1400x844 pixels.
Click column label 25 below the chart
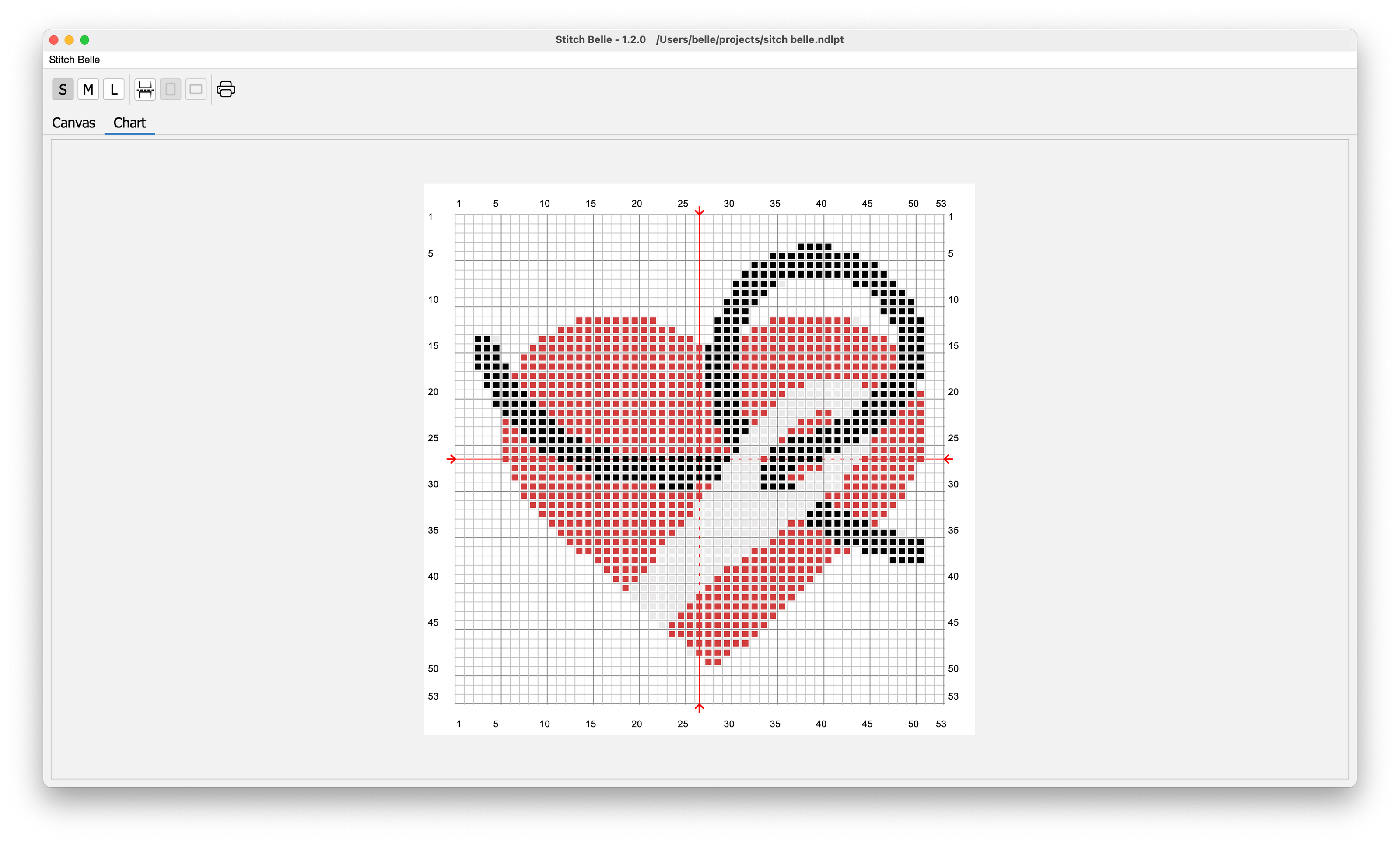[x=682, y=724]
